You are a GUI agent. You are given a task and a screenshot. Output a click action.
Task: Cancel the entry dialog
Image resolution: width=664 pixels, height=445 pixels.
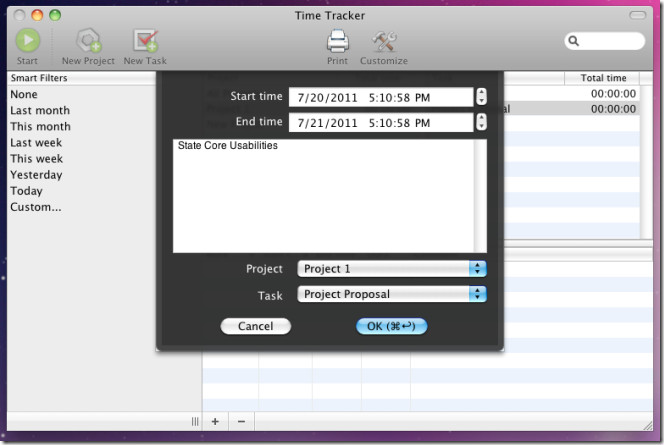pyautogui.click(x=255, y=326)
